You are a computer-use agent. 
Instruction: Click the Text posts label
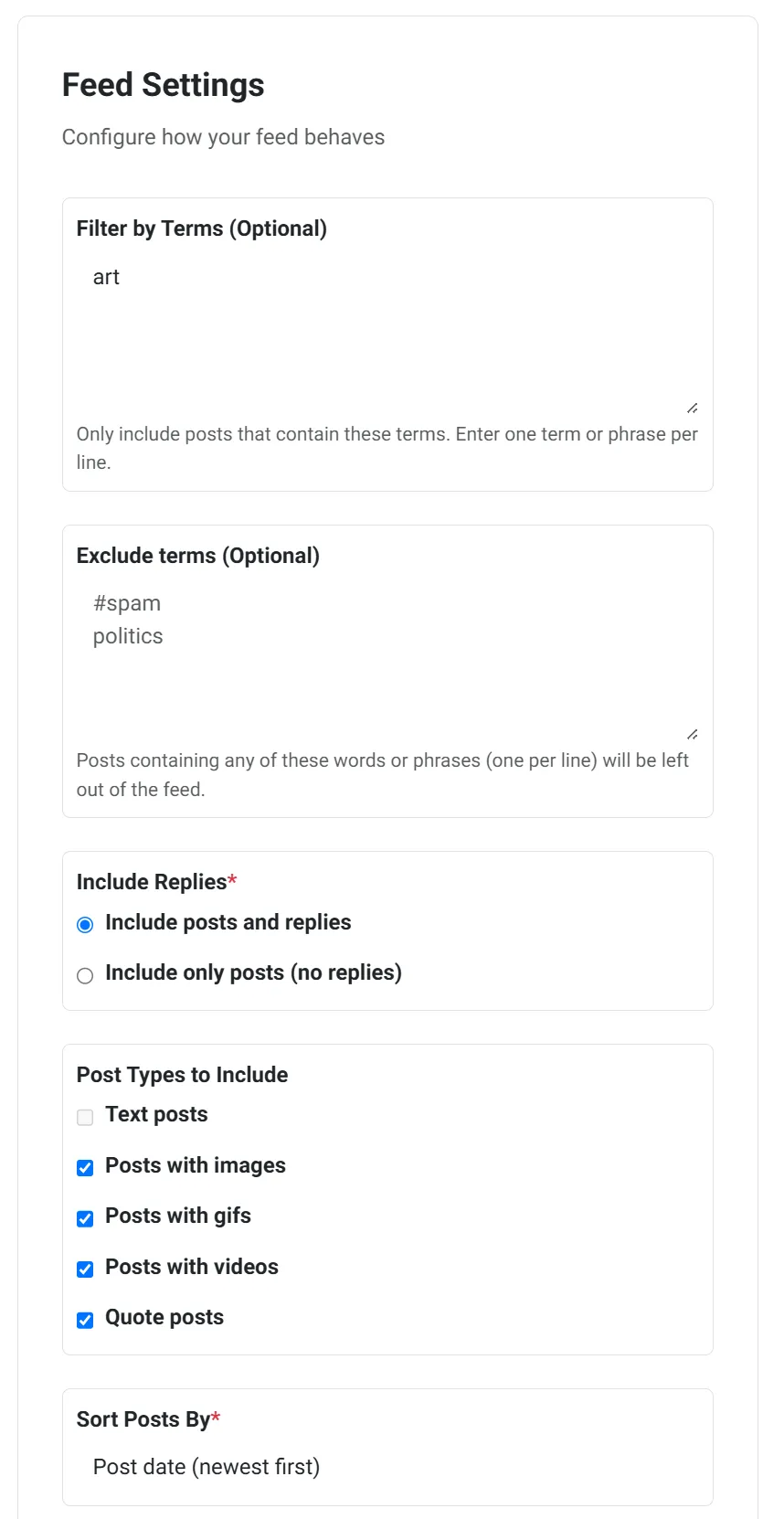pos(156,1114)
